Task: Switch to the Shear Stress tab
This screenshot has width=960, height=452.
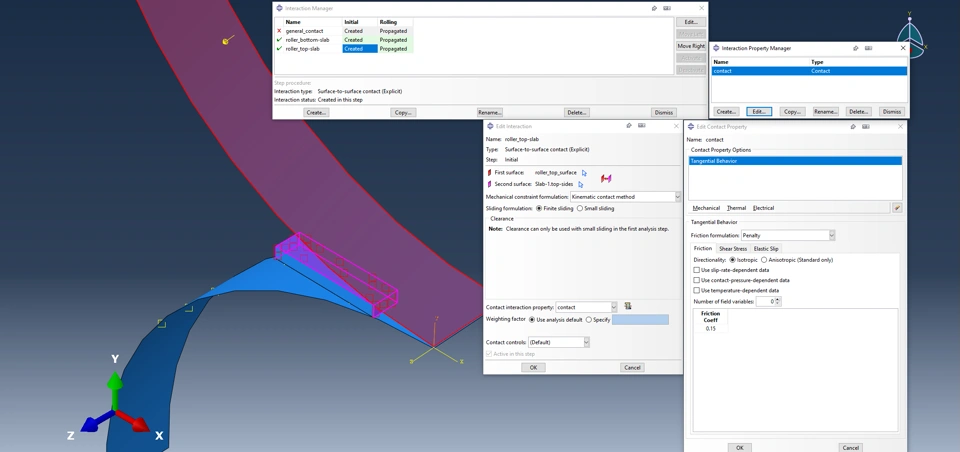Action: tap(732, 249)
